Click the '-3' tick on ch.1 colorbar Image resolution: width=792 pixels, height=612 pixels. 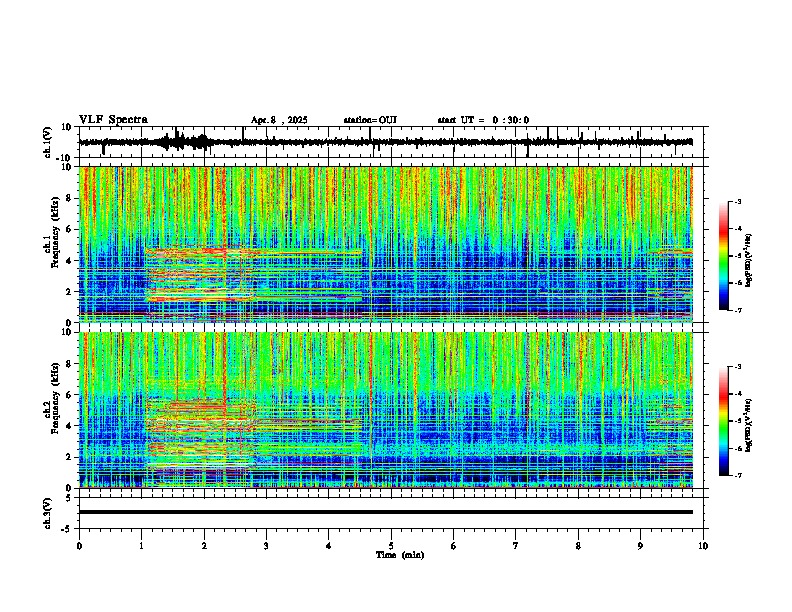738,202
